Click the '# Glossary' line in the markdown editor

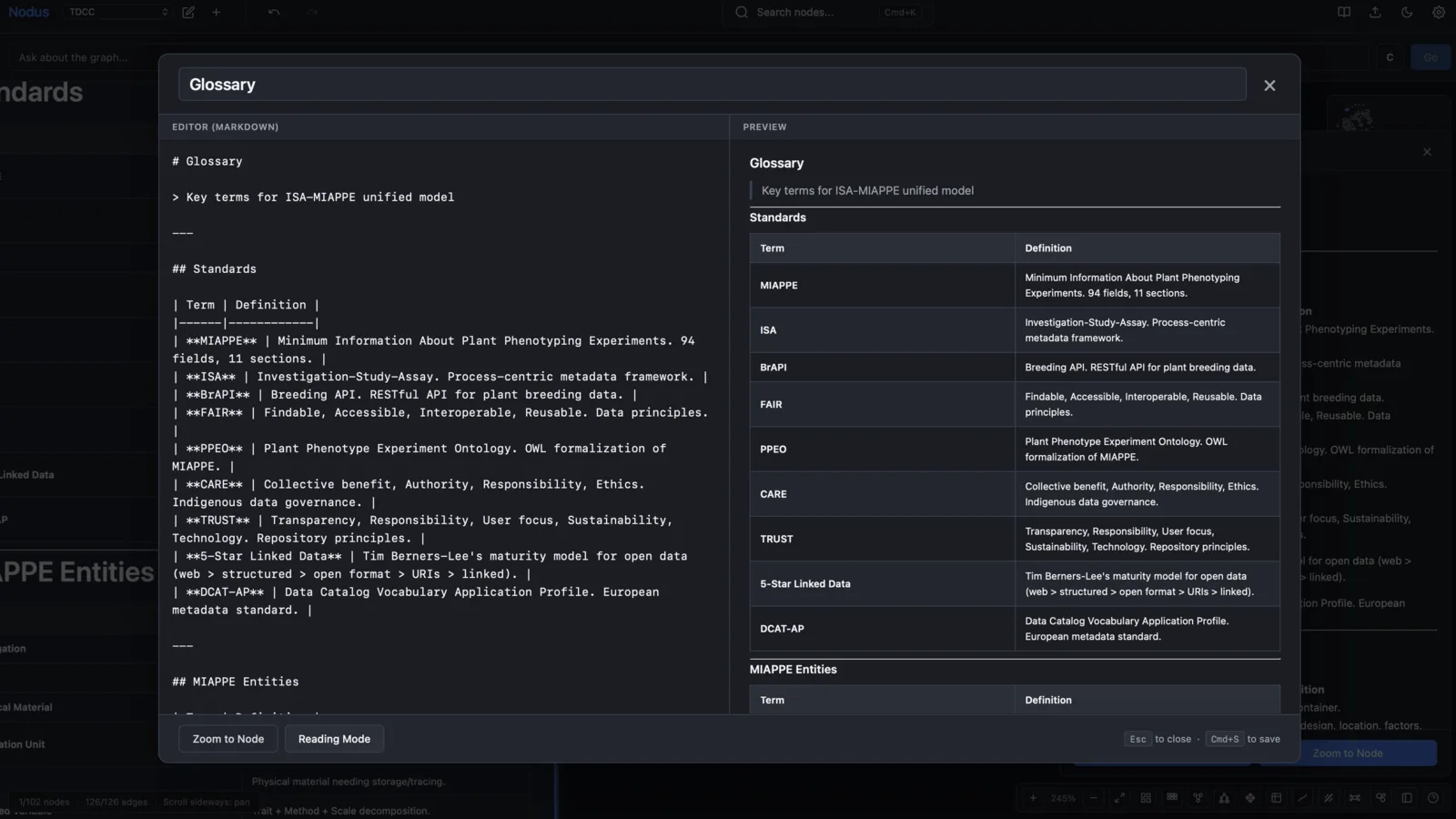pyautogui.click(x=207, y=161)
